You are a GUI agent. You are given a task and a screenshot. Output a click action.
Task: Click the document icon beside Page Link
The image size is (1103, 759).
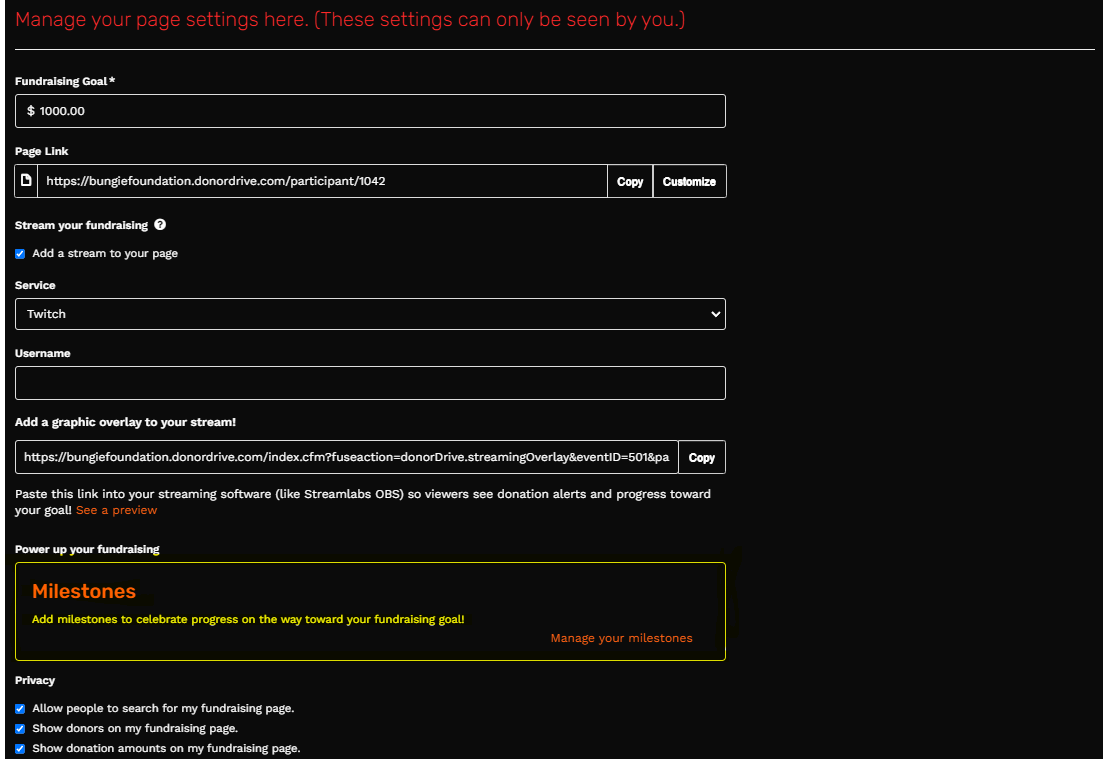27,181
